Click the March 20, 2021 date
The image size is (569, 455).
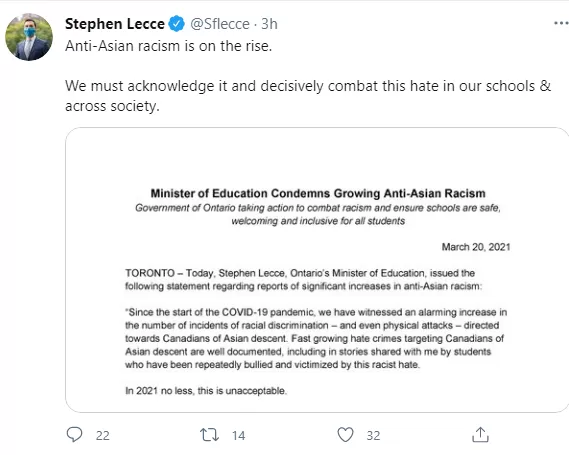[476, 247]
